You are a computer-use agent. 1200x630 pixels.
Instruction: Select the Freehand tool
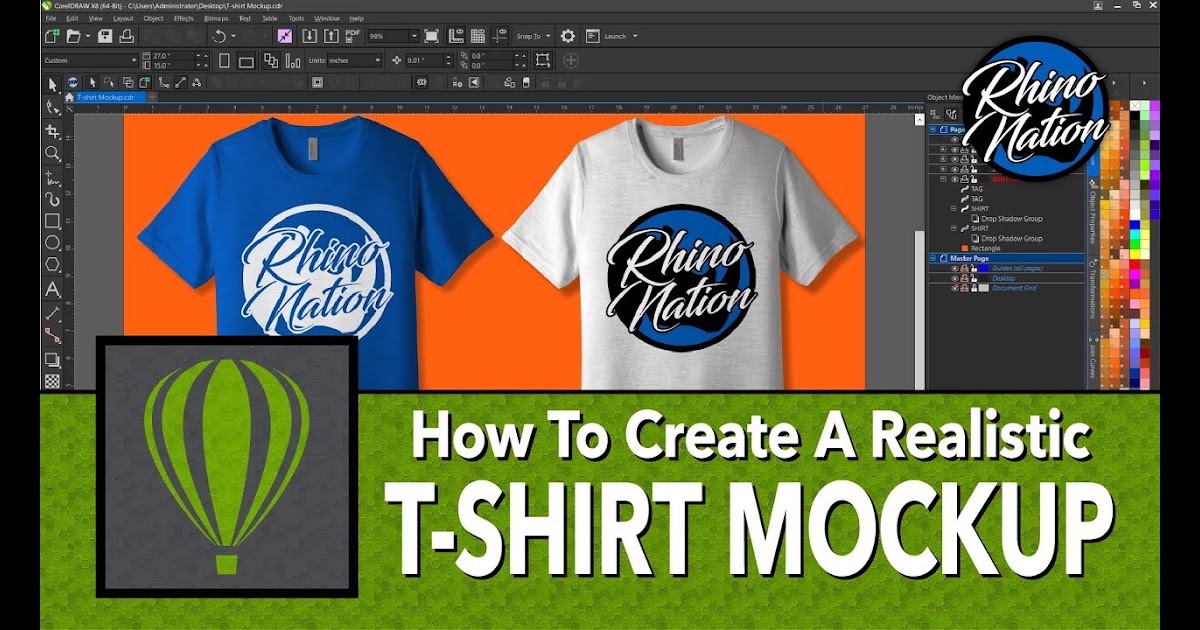pyautogui.click(x=53, y=177)
